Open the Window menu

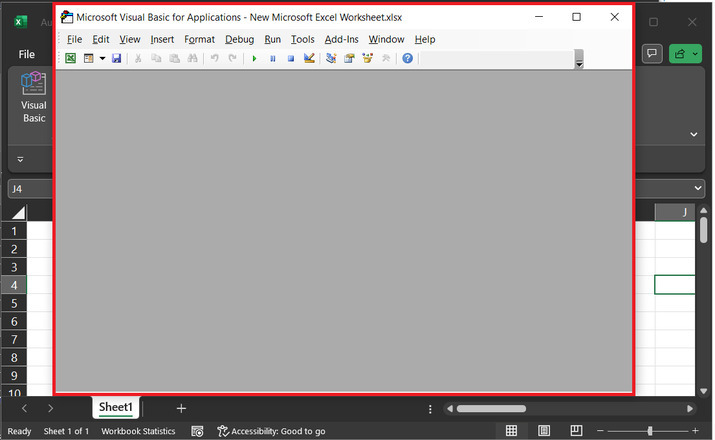[386, 40]
